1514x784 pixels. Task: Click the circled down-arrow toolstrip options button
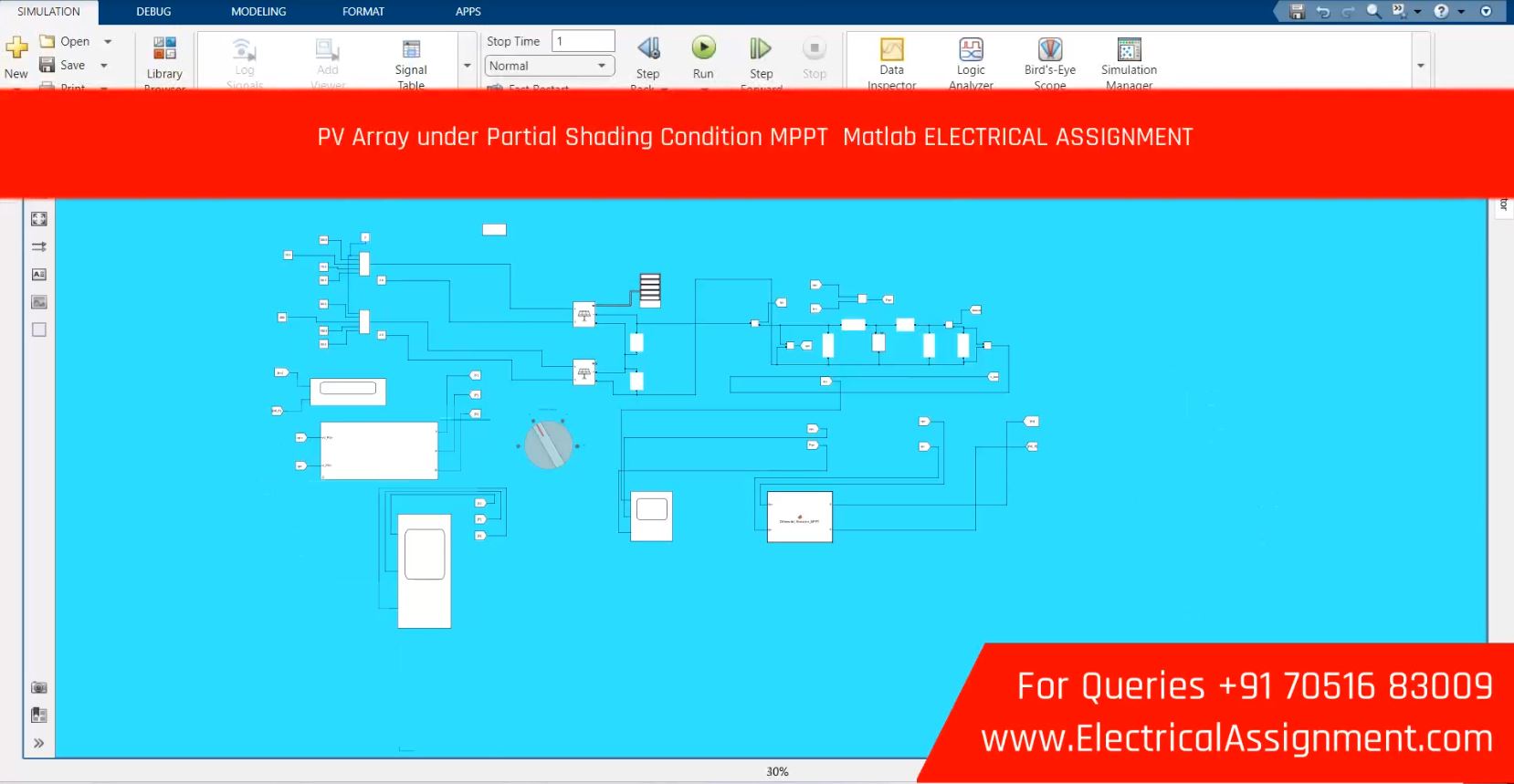click(1486, 11)
